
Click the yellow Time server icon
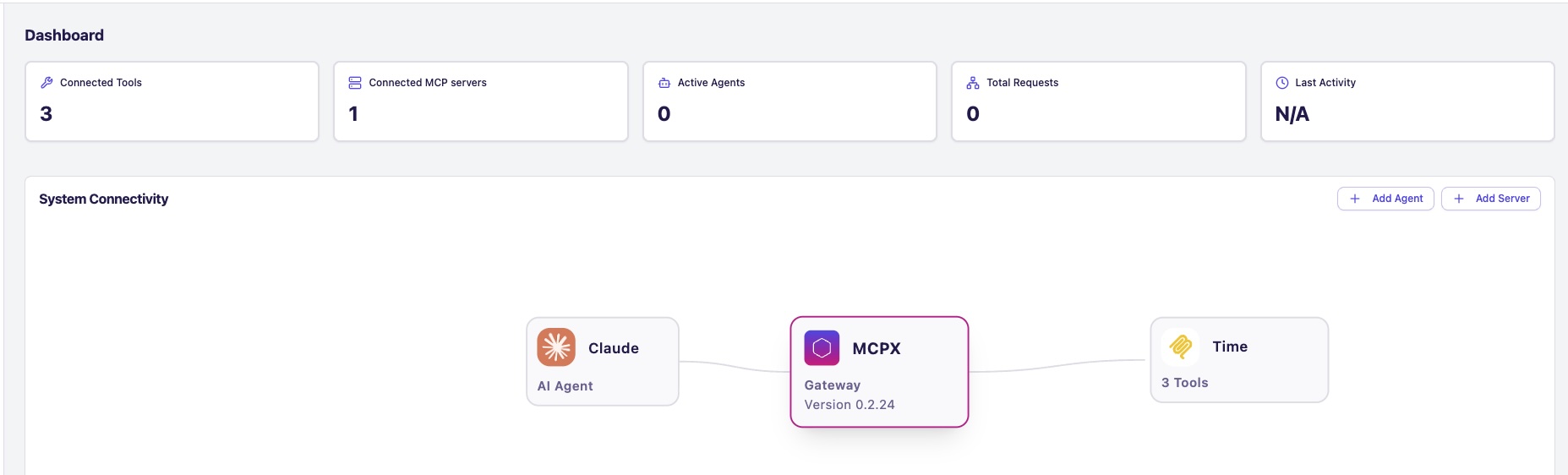pos(1181,346)
